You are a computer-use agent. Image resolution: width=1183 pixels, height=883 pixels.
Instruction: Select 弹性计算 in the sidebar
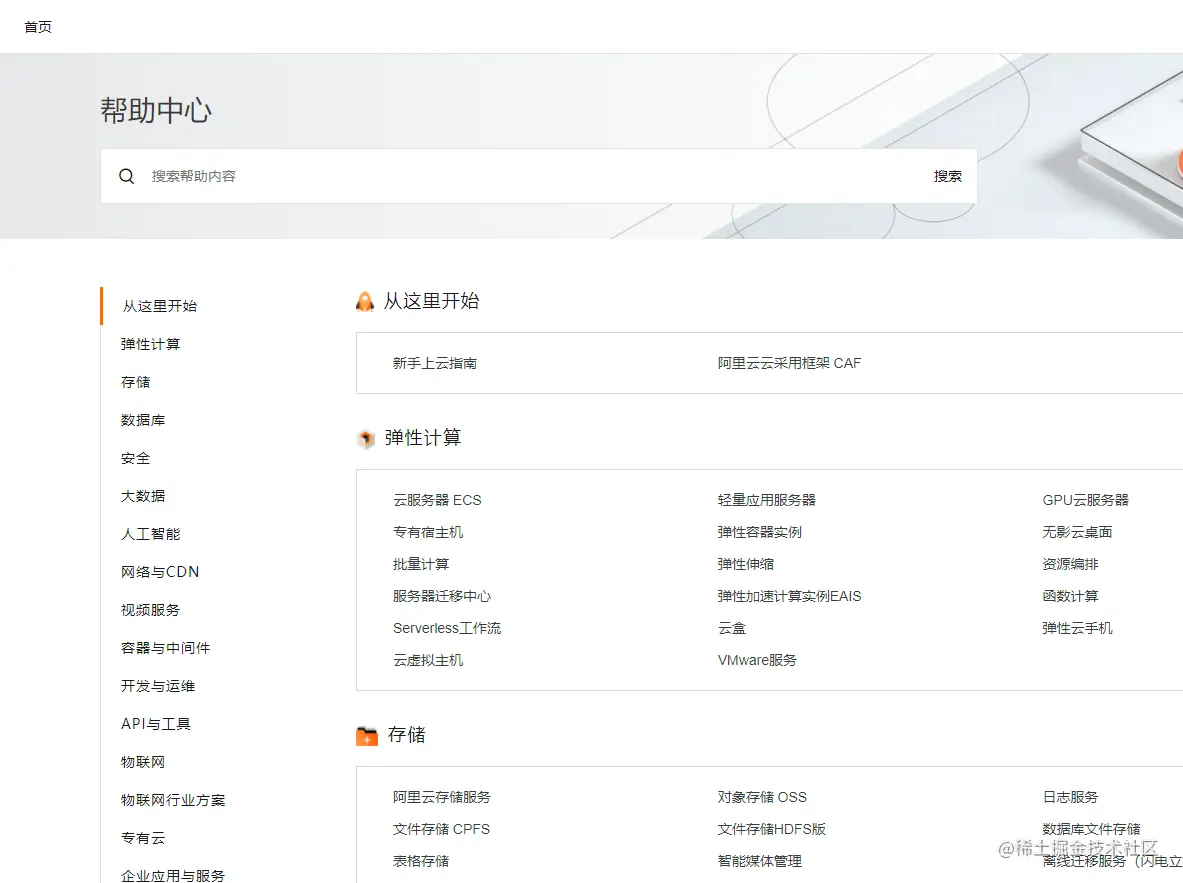(150, 344)
